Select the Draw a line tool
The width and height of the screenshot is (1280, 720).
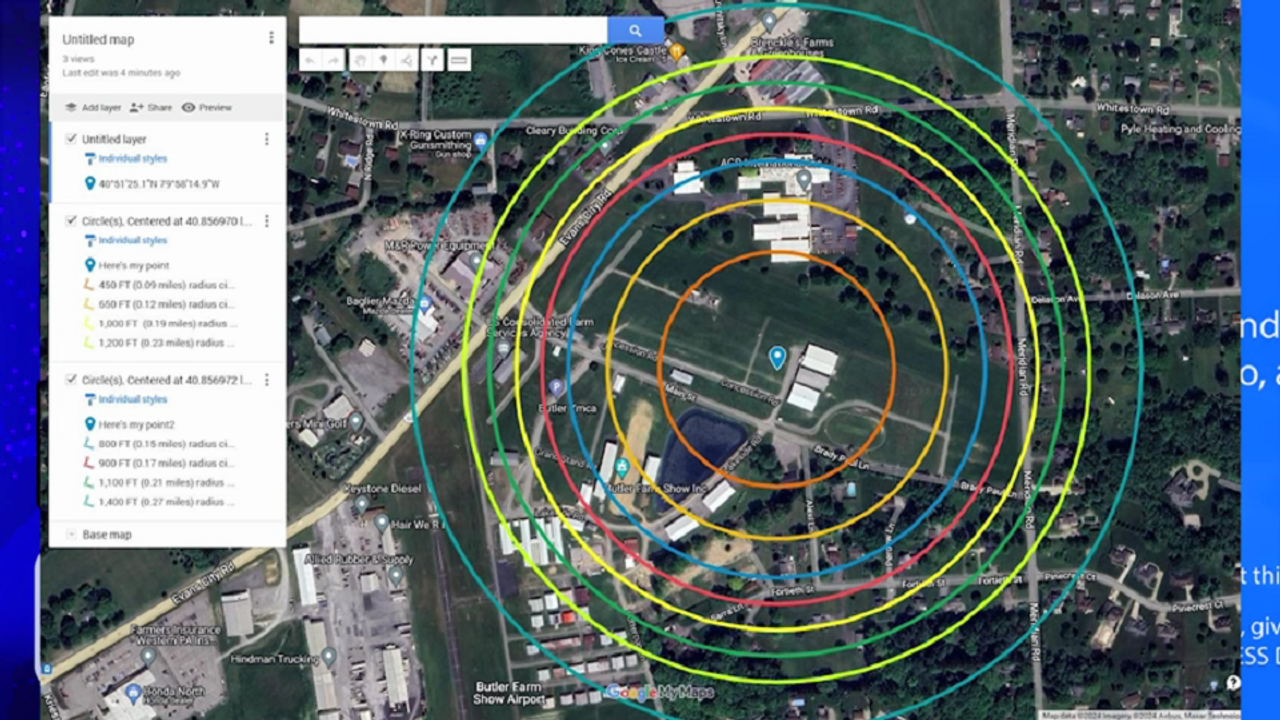[407, 61]
